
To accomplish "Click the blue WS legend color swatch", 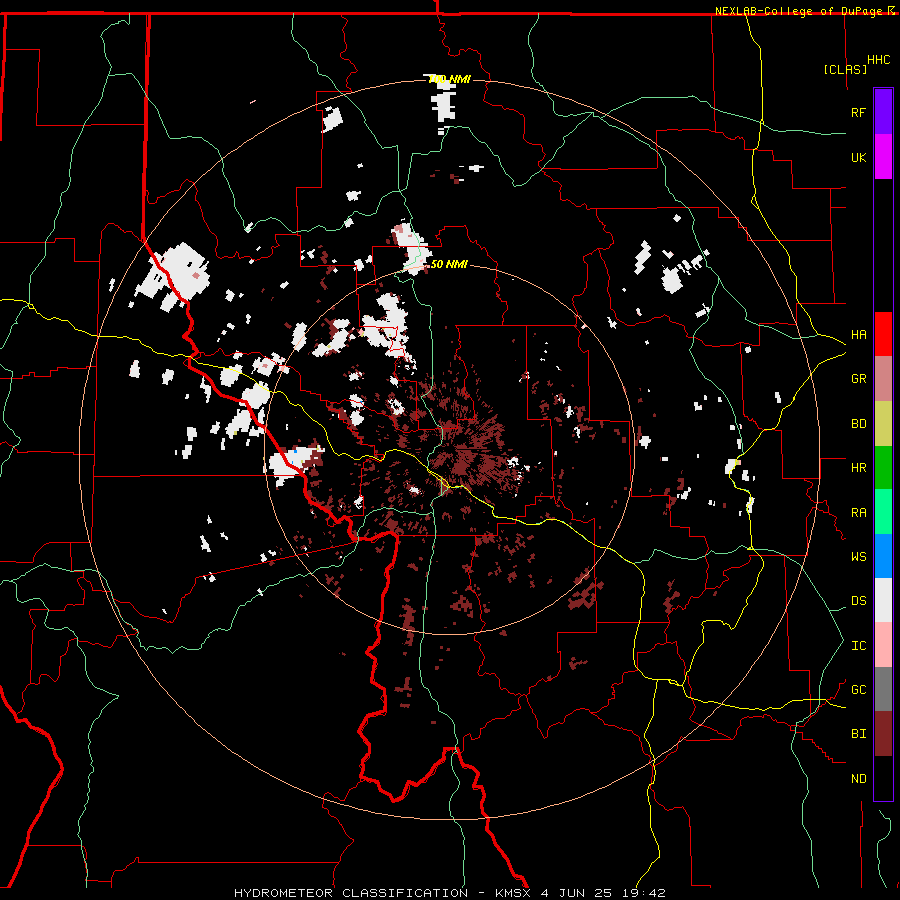I will [883, 556].
